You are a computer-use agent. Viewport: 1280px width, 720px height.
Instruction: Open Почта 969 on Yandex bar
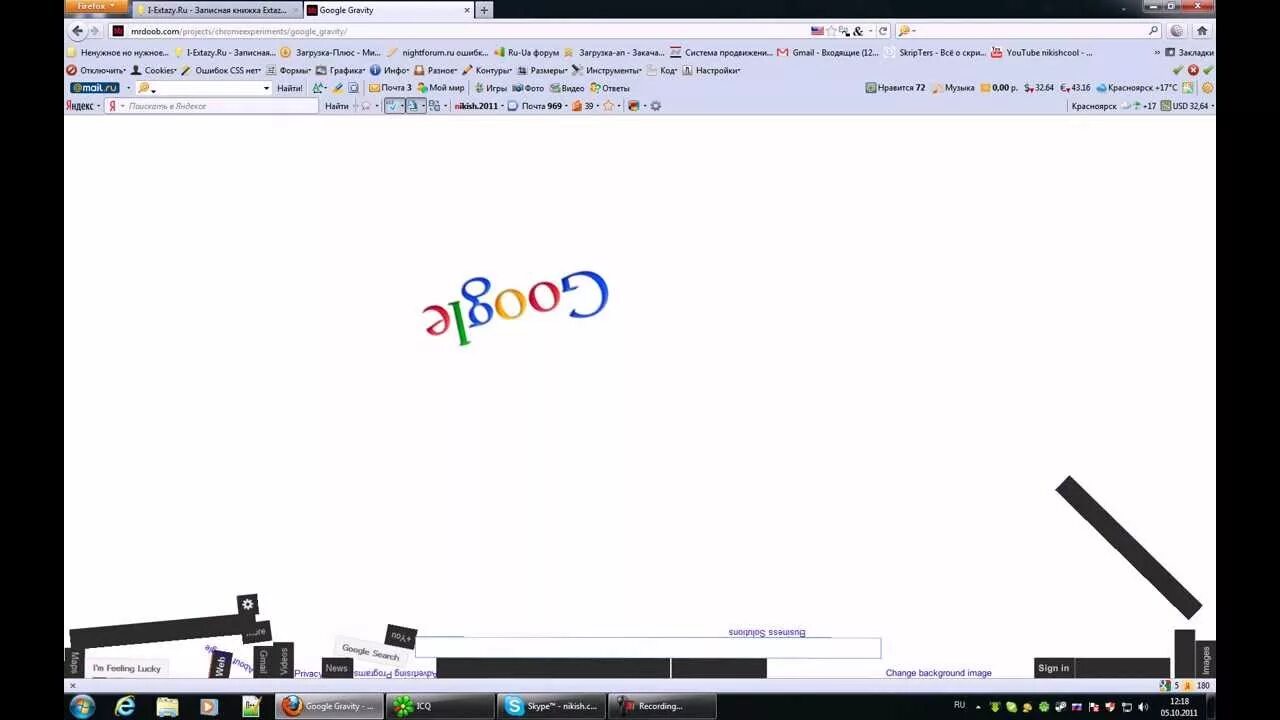pos(536,106)
